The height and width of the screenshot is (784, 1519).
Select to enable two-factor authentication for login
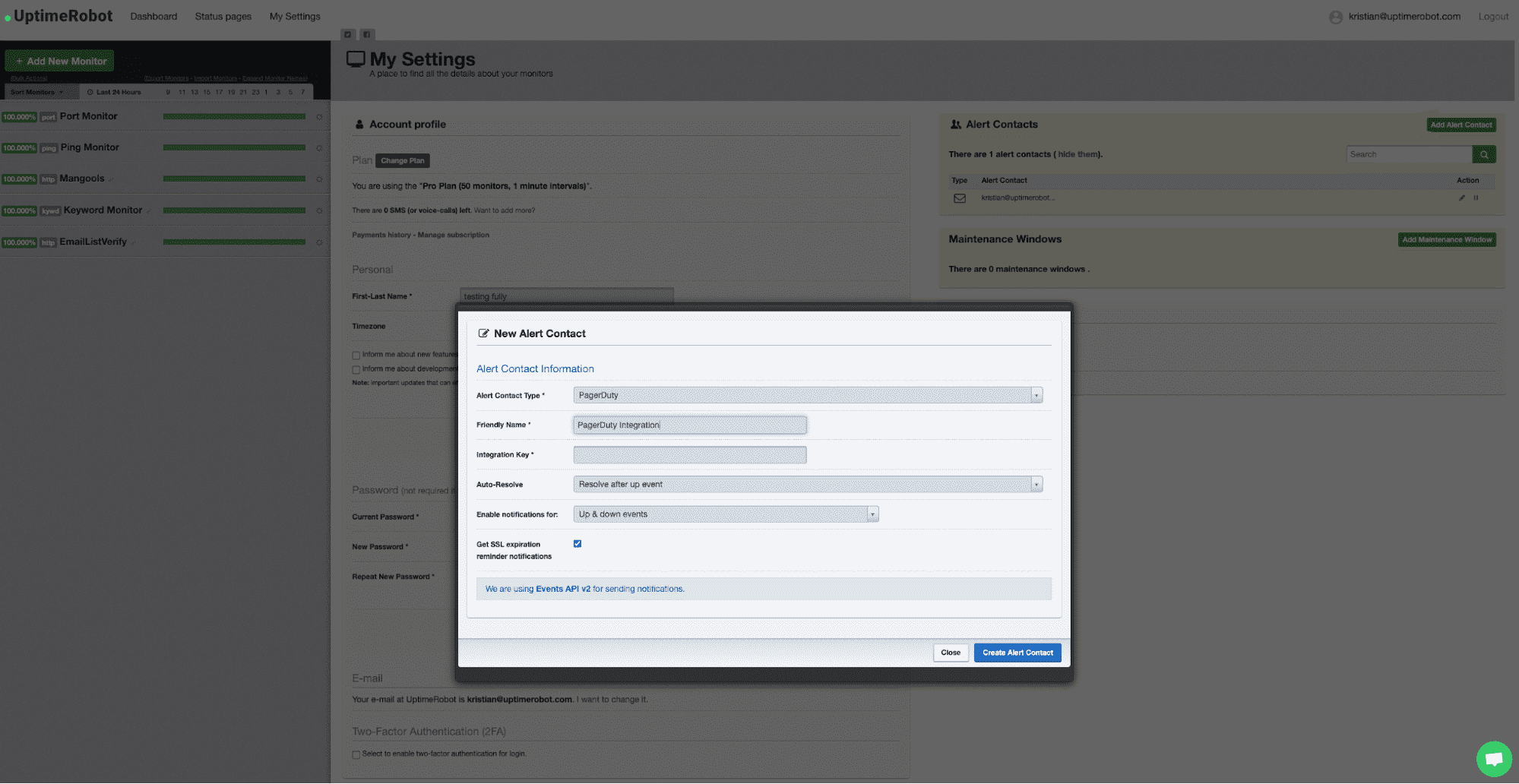(x=356, y=754)
